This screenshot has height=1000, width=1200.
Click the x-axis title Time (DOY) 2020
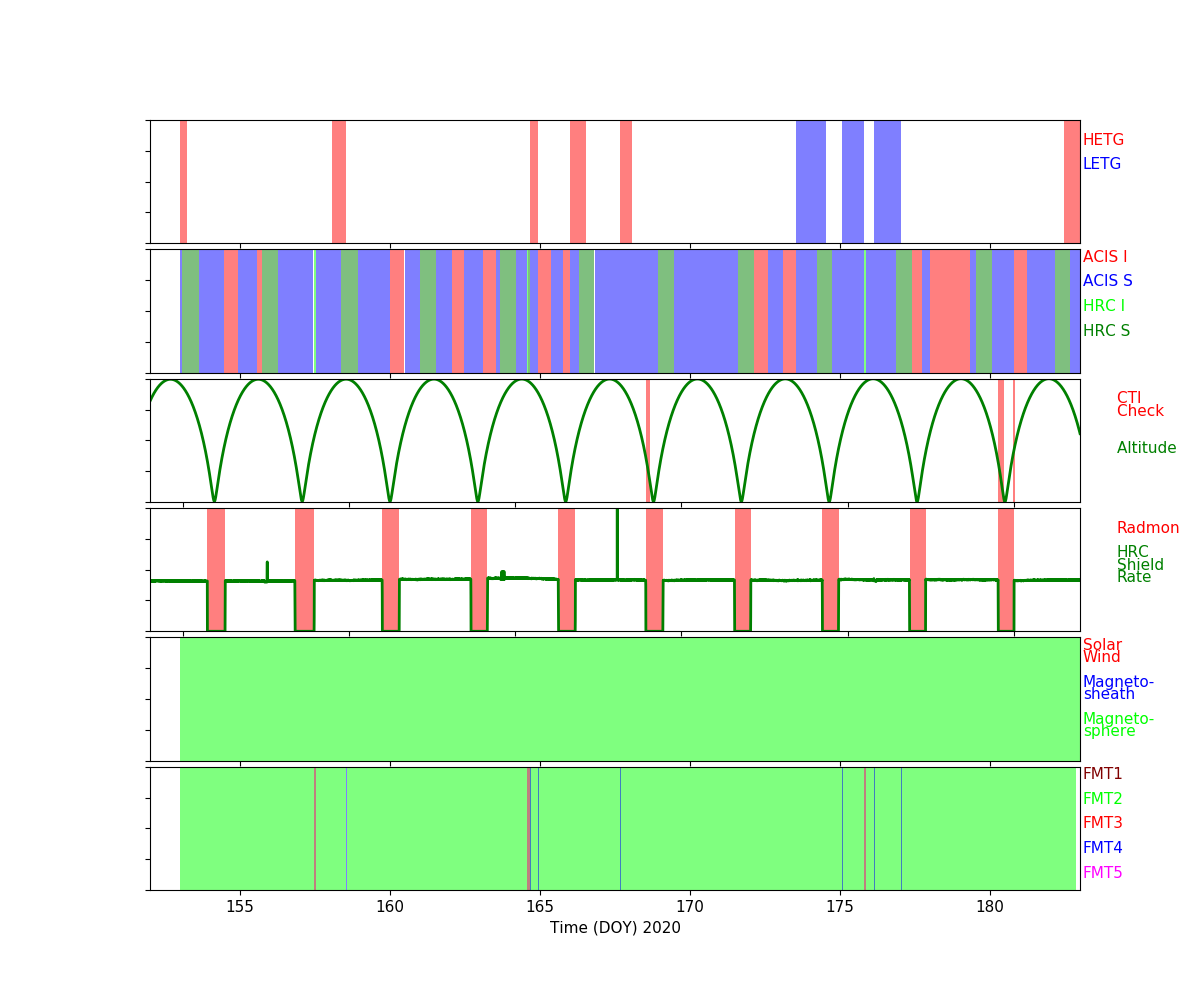click(615, 928)
